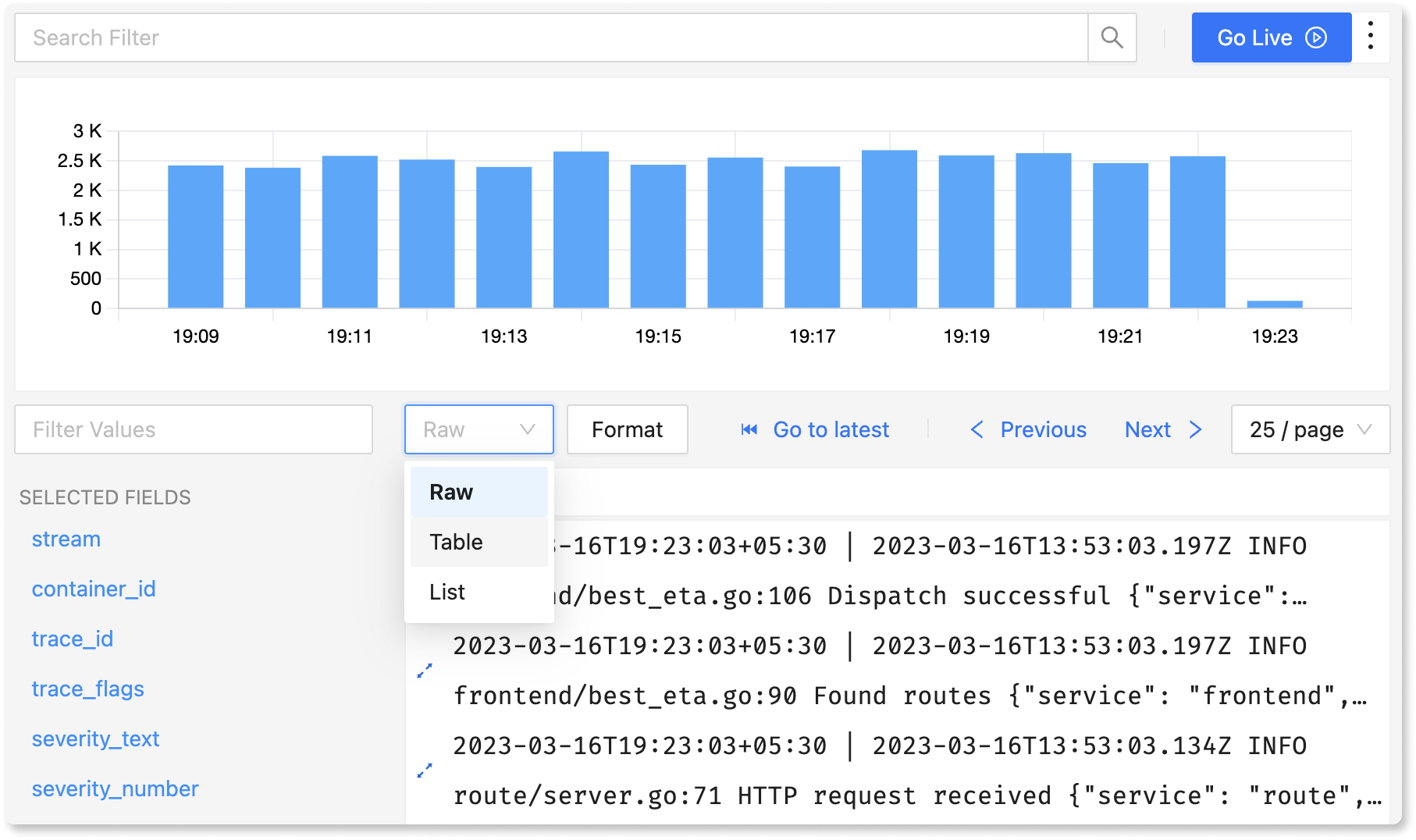The image size is (1416, 840).
Task: Expand the 19:23:03.197Z Found routes log entry
Action: pos(425,671)
